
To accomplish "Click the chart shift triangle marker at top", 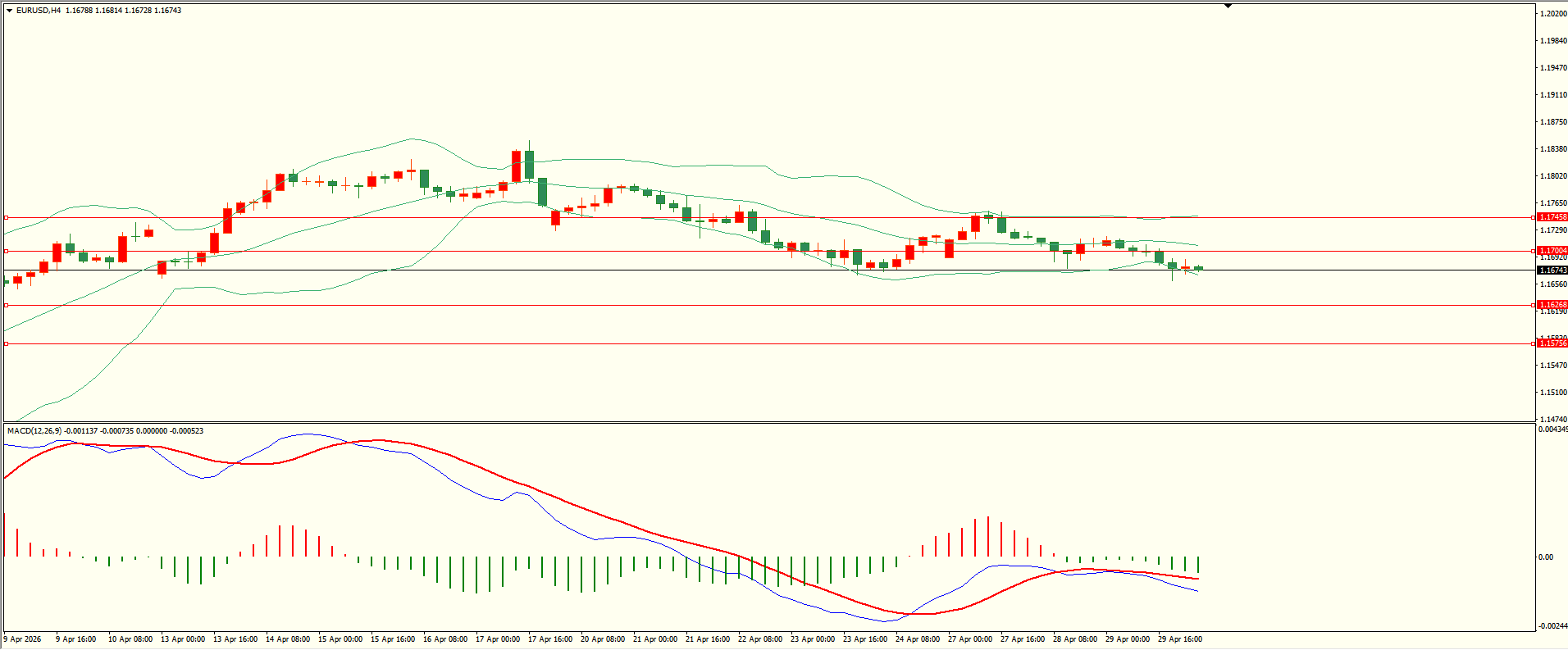I will point(1228,7).
